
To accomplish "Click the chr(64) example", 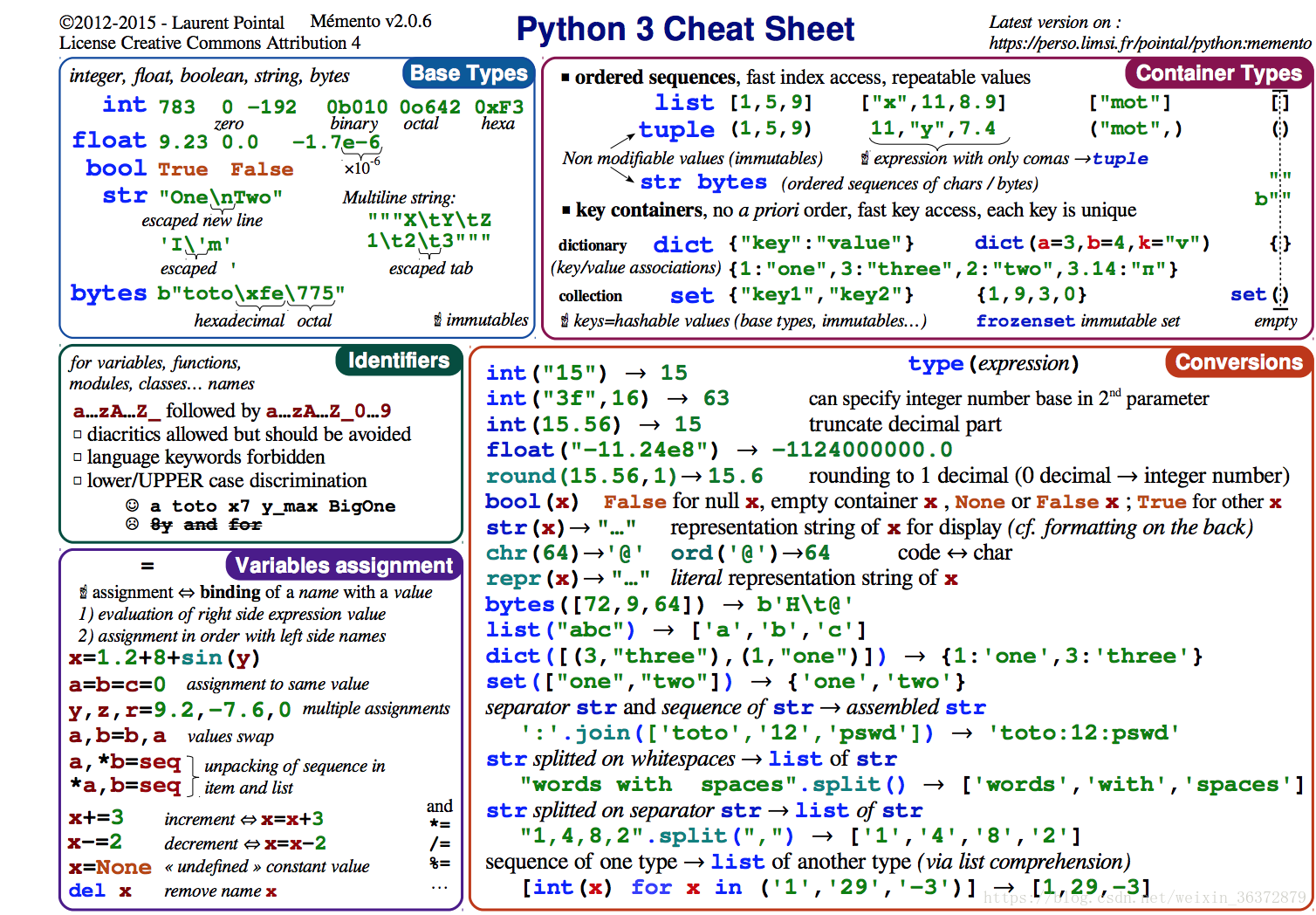I will [x=533, y=554].
